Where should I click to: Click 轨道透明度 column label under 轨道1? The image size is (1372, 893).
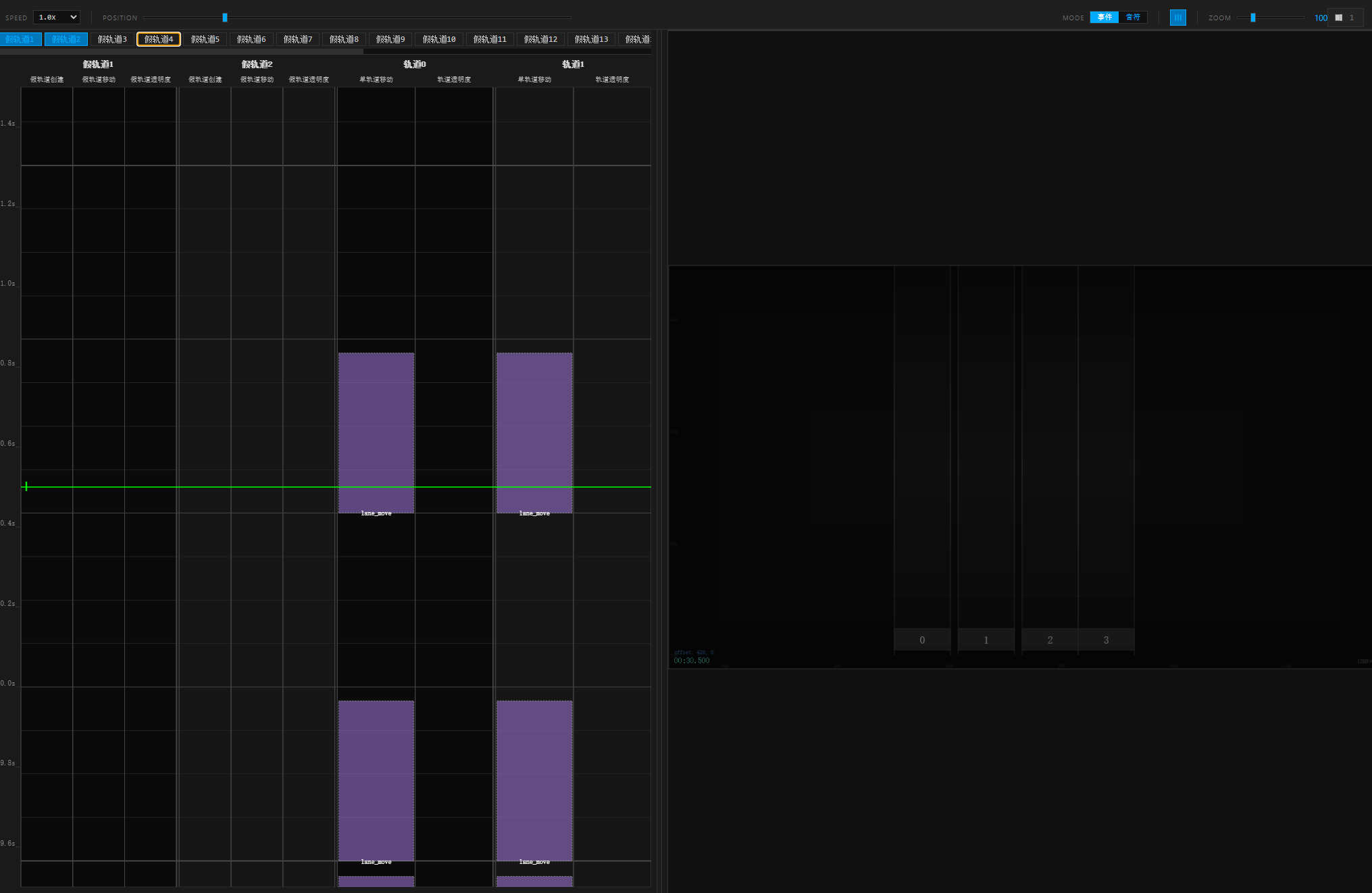point(612,80)
